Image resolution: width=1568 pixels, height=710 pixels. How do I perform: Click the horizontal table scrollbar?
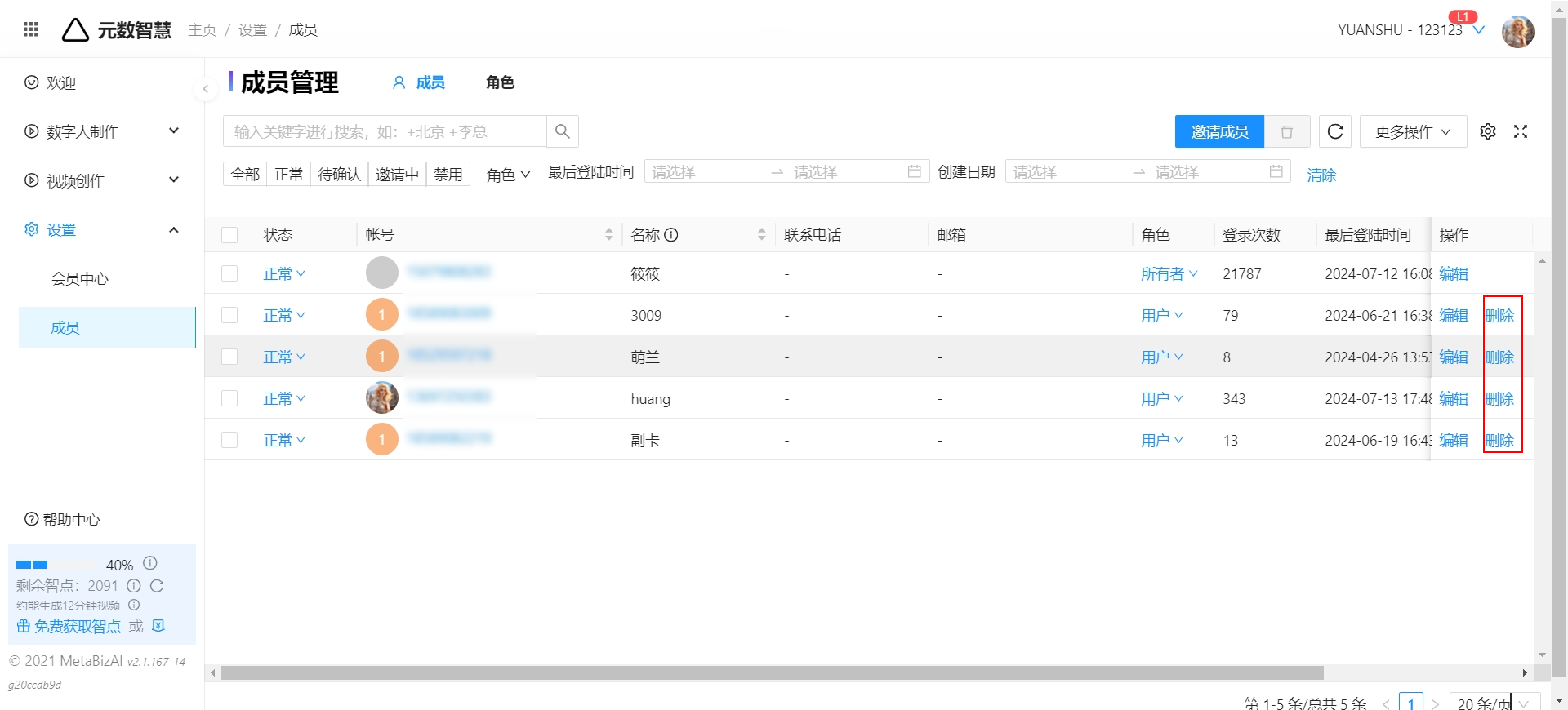tap(772, 672)
